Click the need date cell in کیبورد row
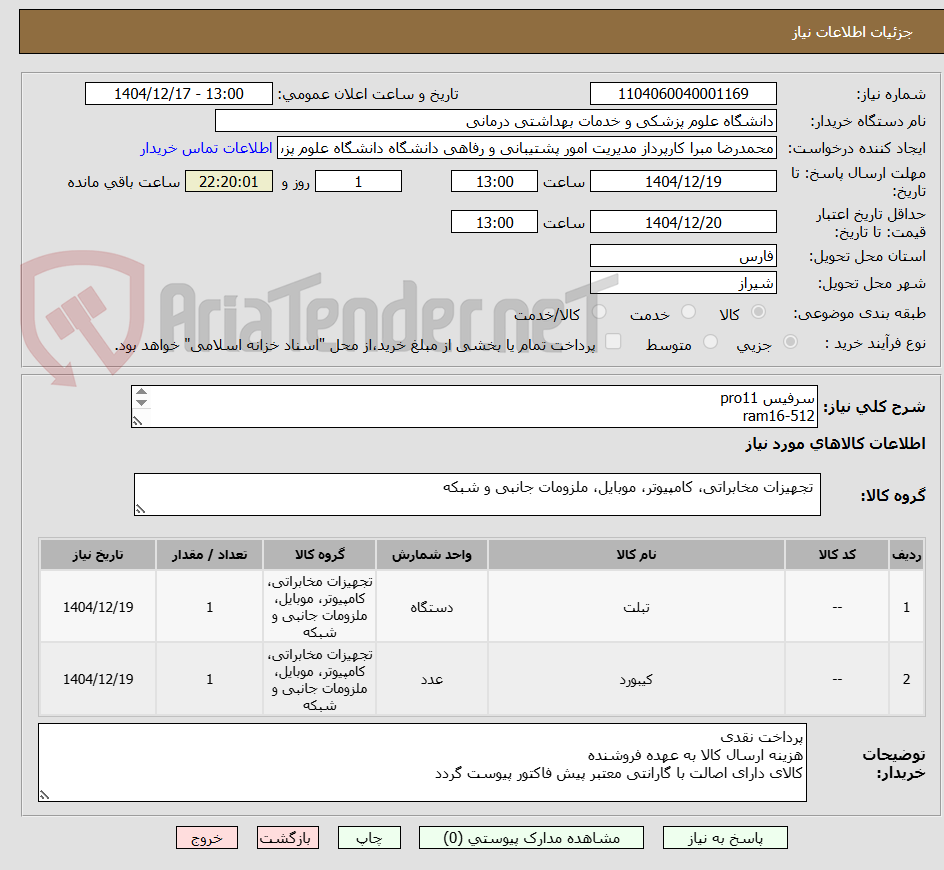Image resolution: width=944 pixels, height=870 pixels. click(x=98, y=680)
